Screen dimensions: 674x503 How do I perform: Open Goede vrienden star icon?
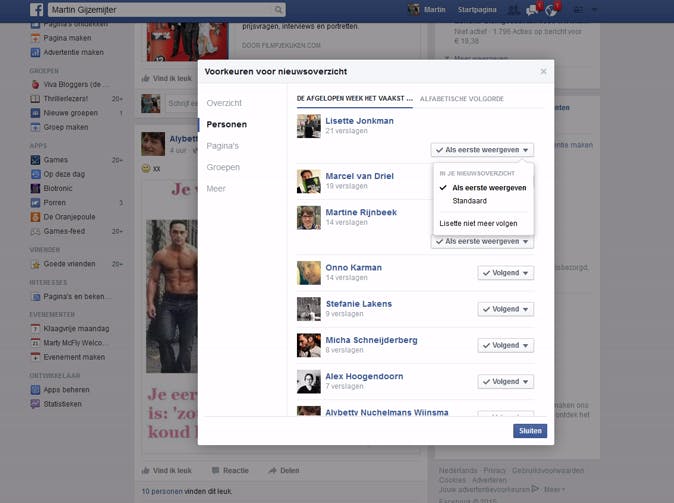tap(35, 264)
